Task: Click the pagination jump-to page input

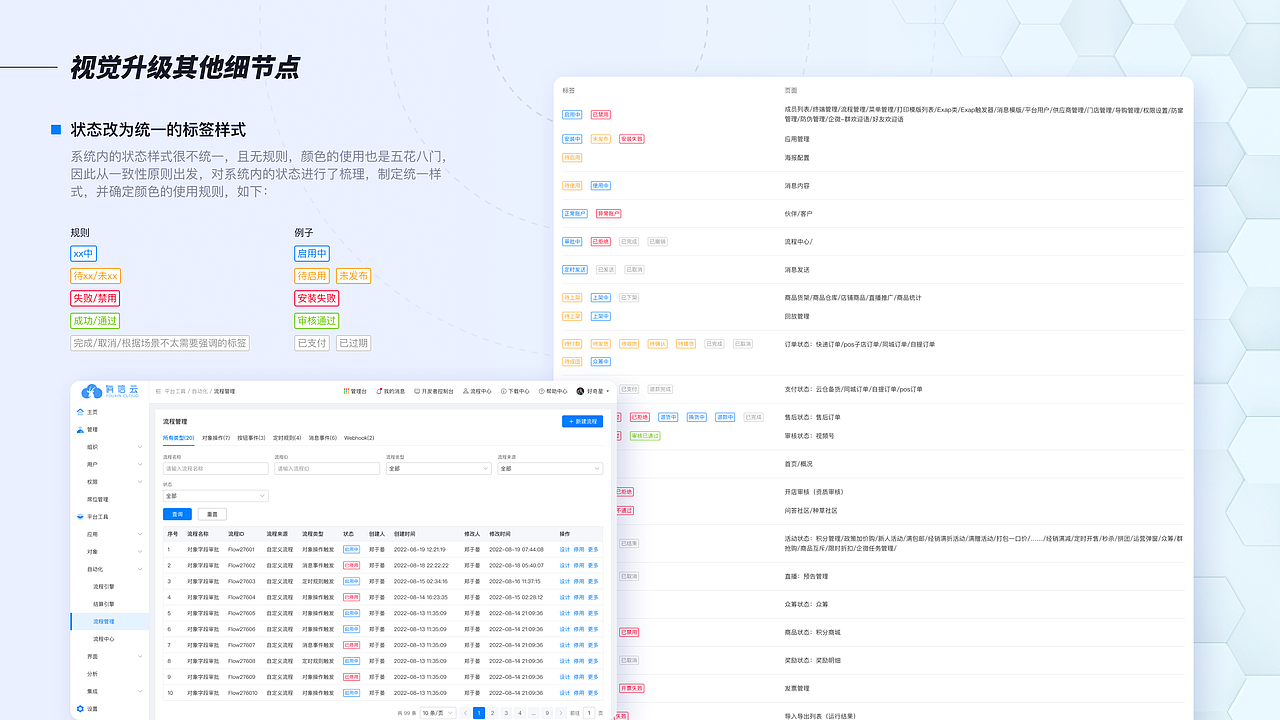Action: coord(588,713)
